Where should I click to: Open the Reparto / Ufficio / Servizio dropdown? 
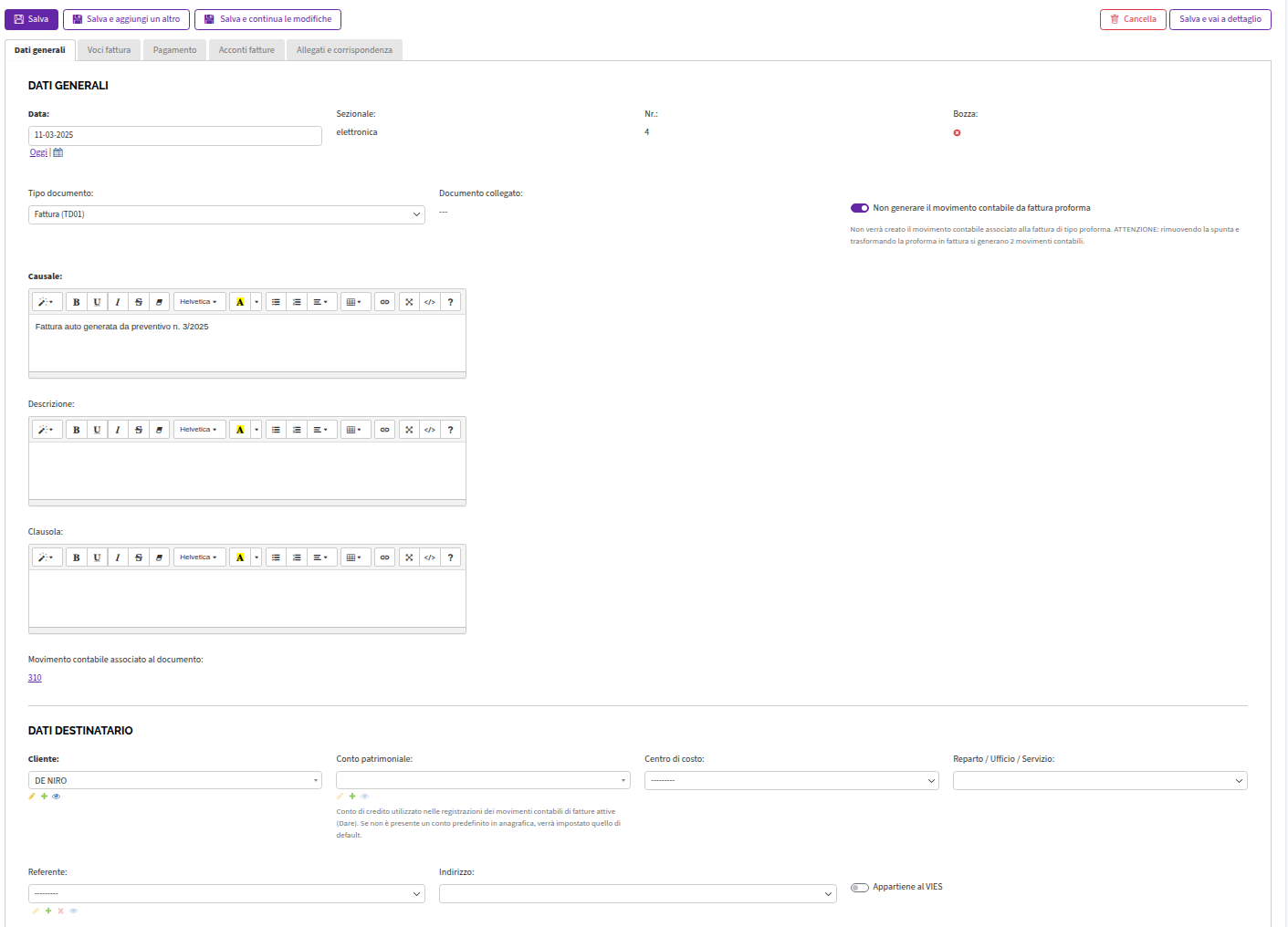coord(1100,781)
